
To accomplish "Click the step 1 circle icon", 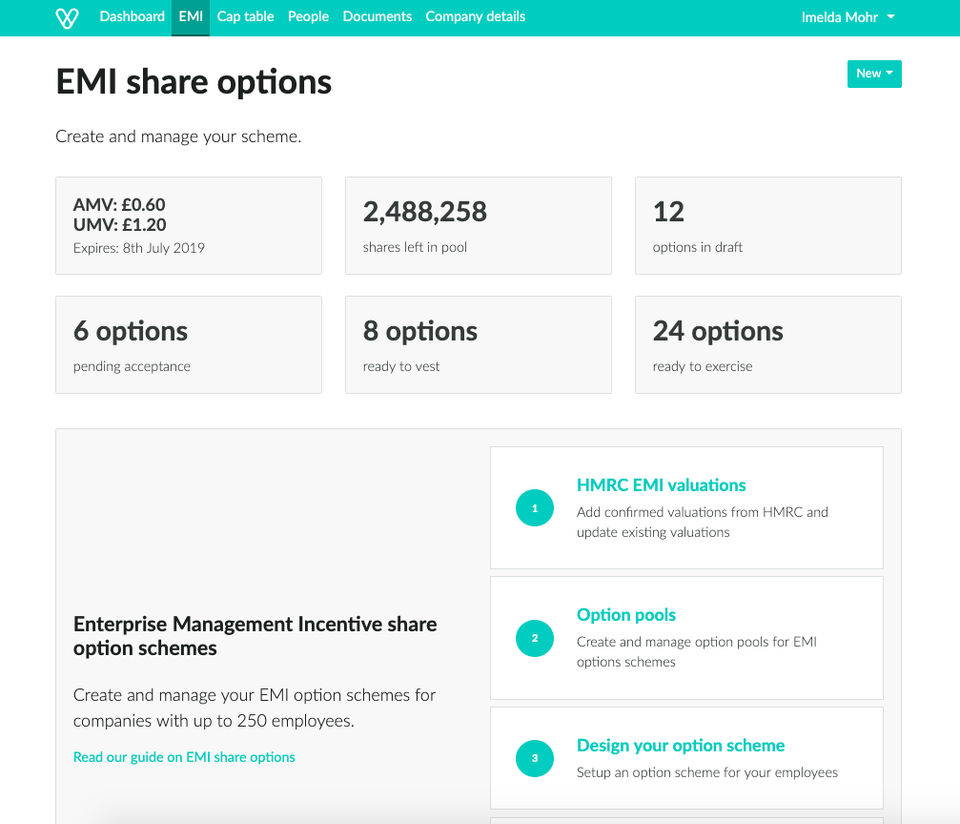I will (x=535, y=508).
